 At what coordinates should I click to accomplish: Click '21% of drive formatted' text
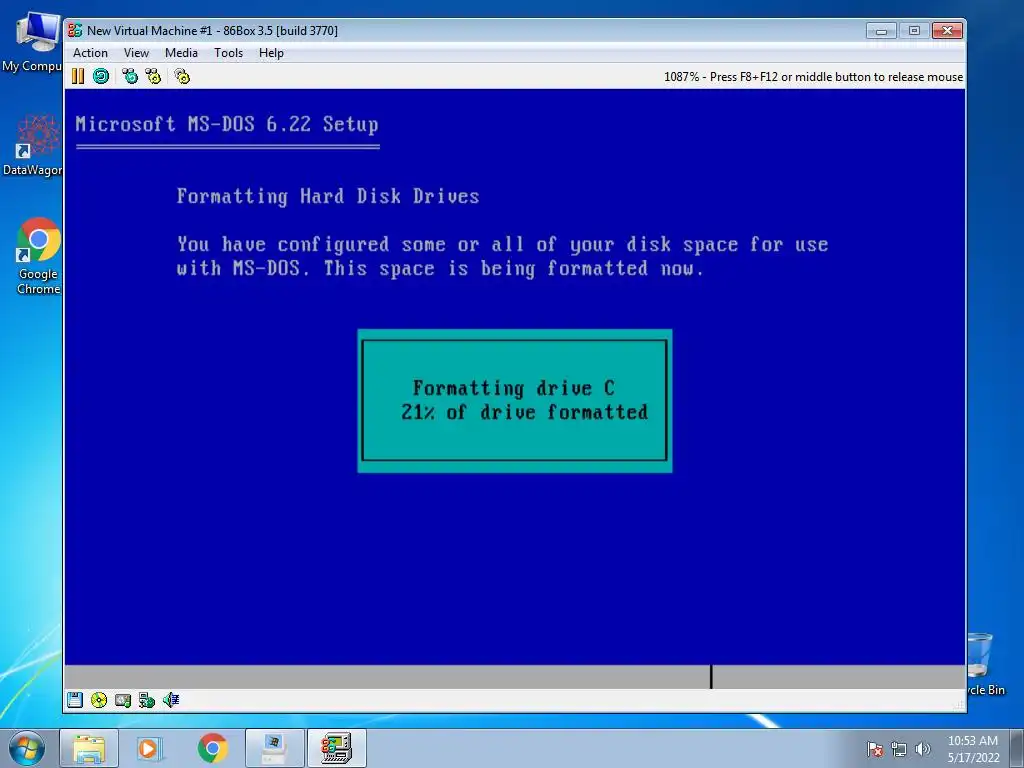tap(524, 412)
